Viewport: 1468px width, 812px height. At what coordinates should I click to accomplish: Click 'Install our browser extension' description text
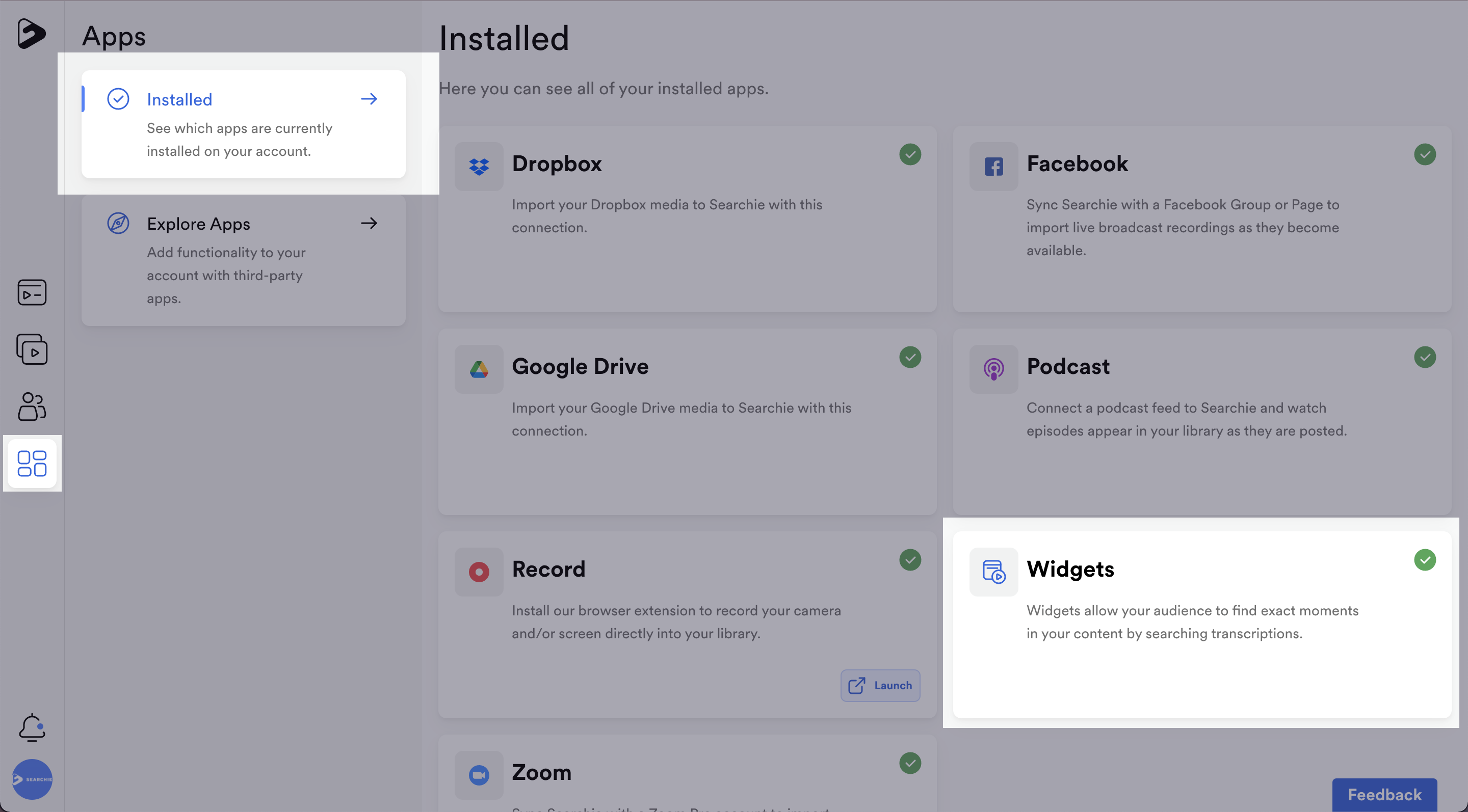pyautogui.click(x=676, y=622)
